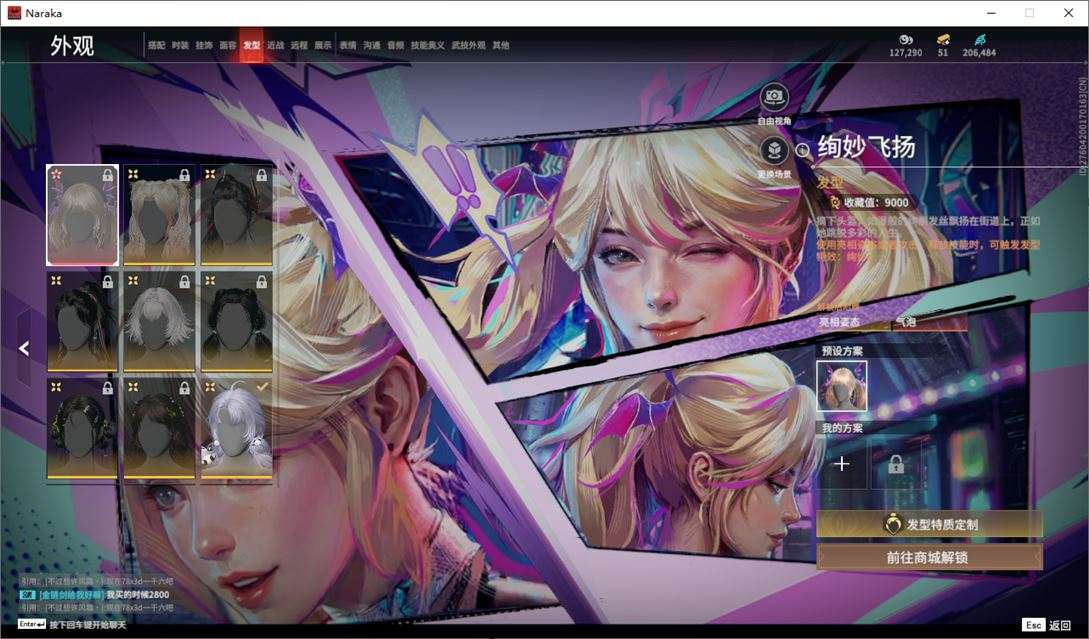Click the Esc key icon at bottom right
This screenshot has height=639, width=1089.
pyautogui.click(x=1033, y=624)
